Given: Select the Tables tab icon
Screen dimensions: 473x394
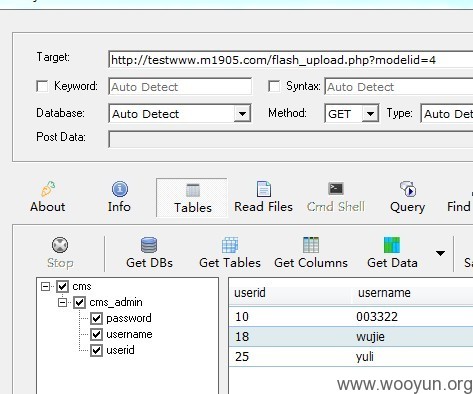Looking at the screenshot, I should tap(193, 190).
